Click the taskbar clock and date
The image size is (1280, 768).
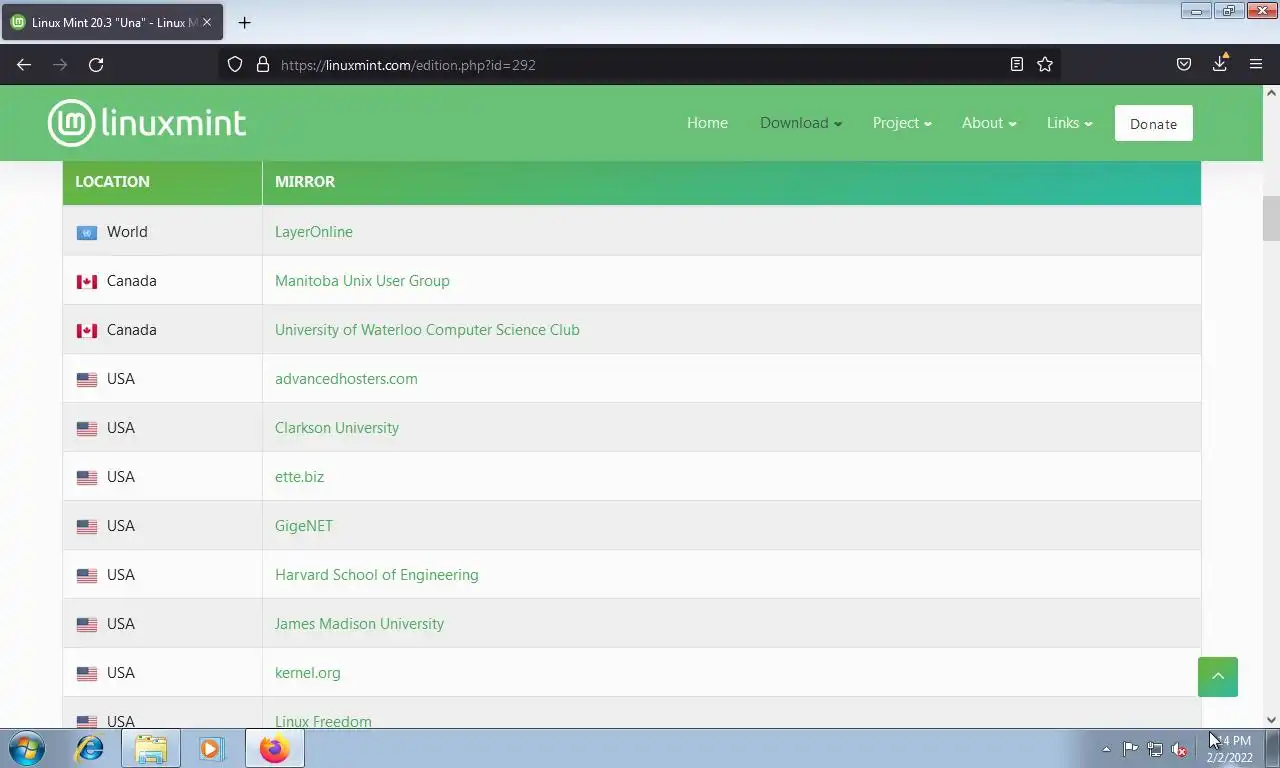(1230, 749)
